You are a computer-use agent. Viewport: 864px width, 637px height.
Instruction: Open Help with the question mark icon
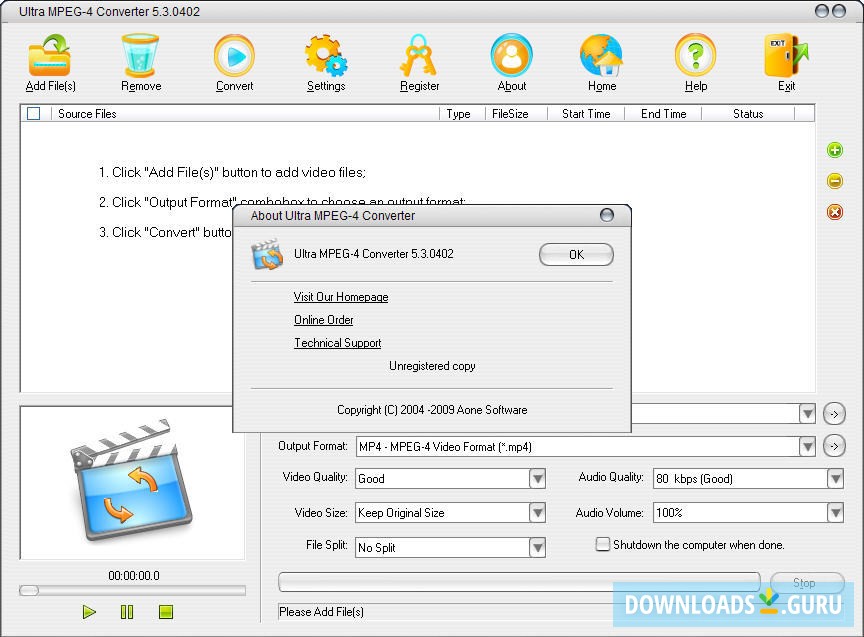tap(695, 55)
